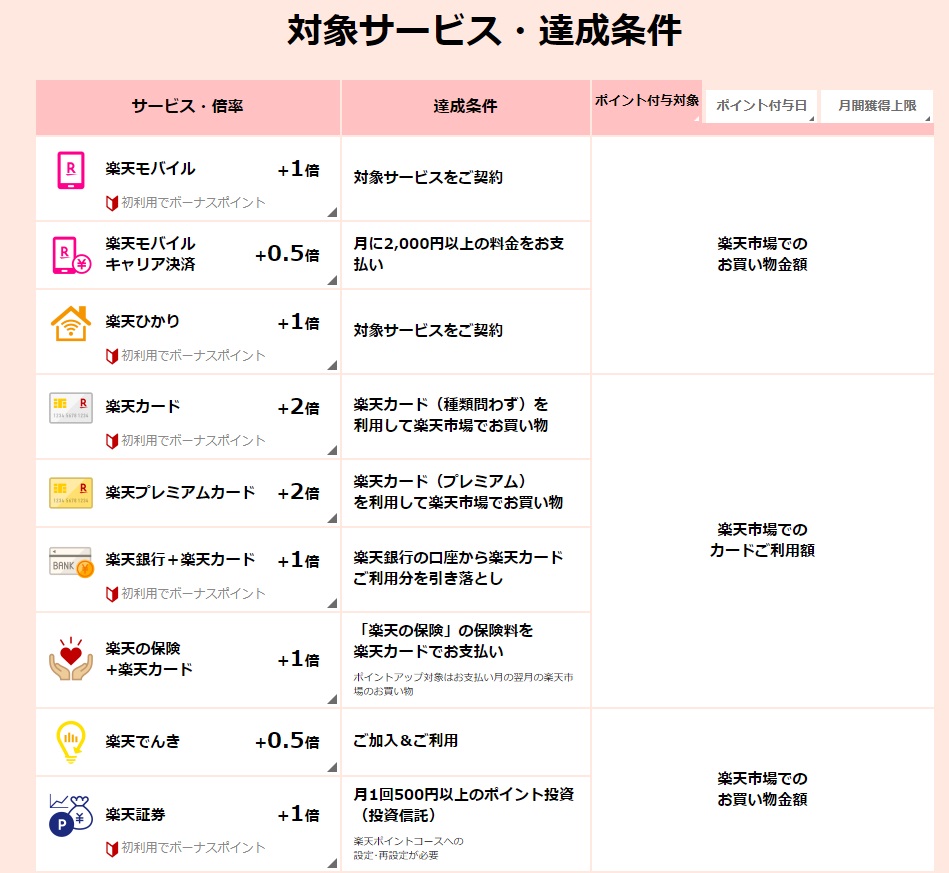949x873 pixels.
Task: Click the 対象サービス・達成条件 page heading
Action: (484, 30)
